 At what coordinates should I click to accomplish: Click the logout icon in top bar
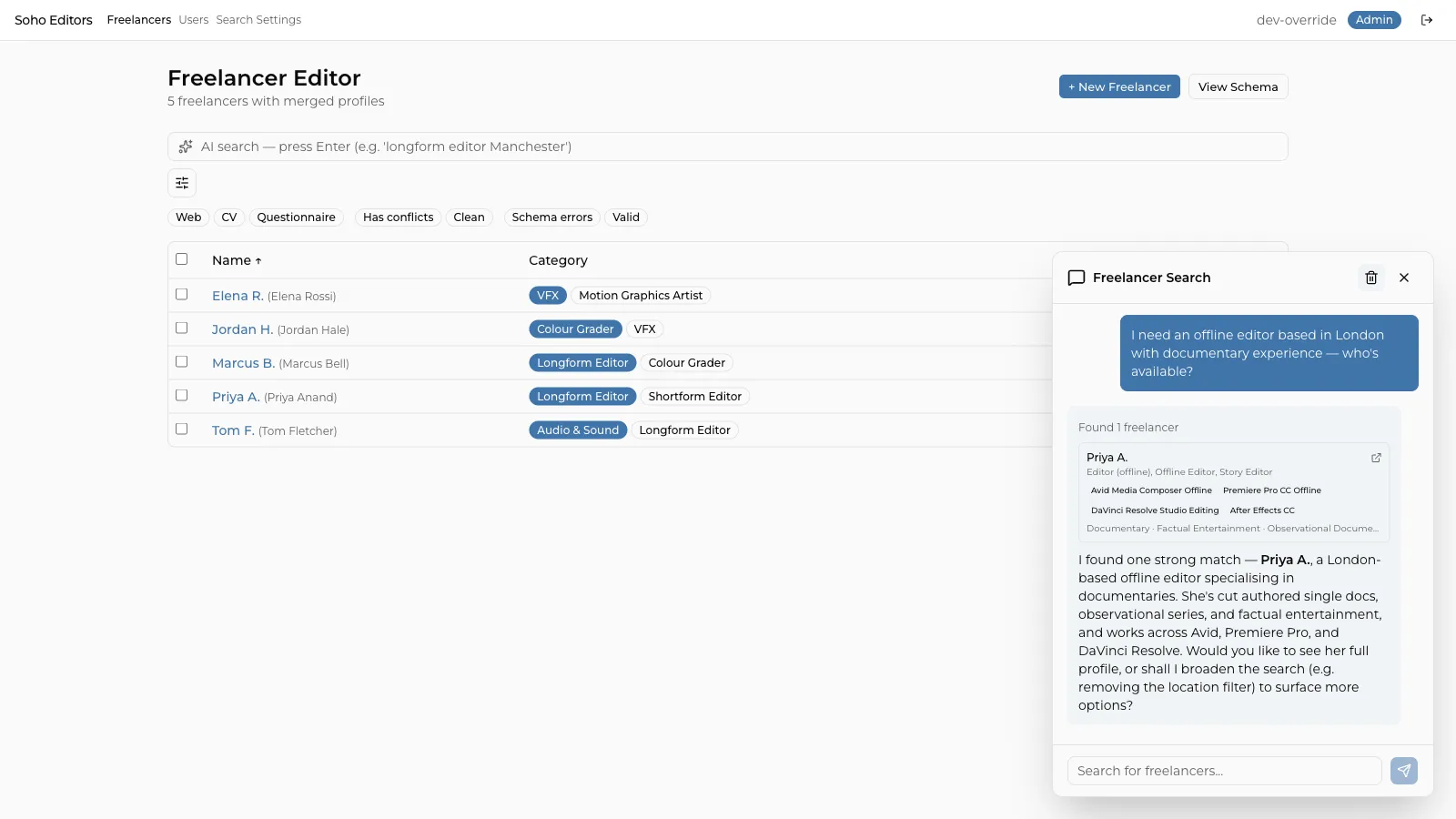[x=1427, y=20]
